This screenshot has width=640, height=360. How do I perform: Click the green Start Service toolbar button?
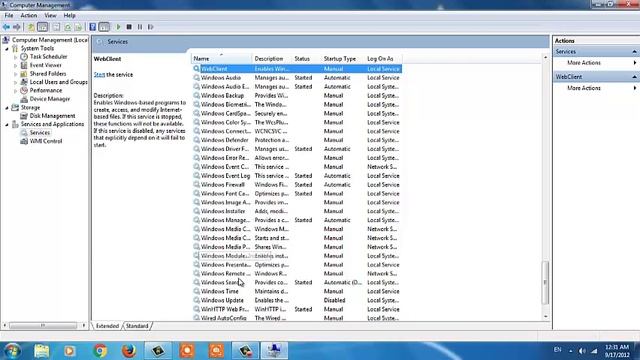pos(118,27)
